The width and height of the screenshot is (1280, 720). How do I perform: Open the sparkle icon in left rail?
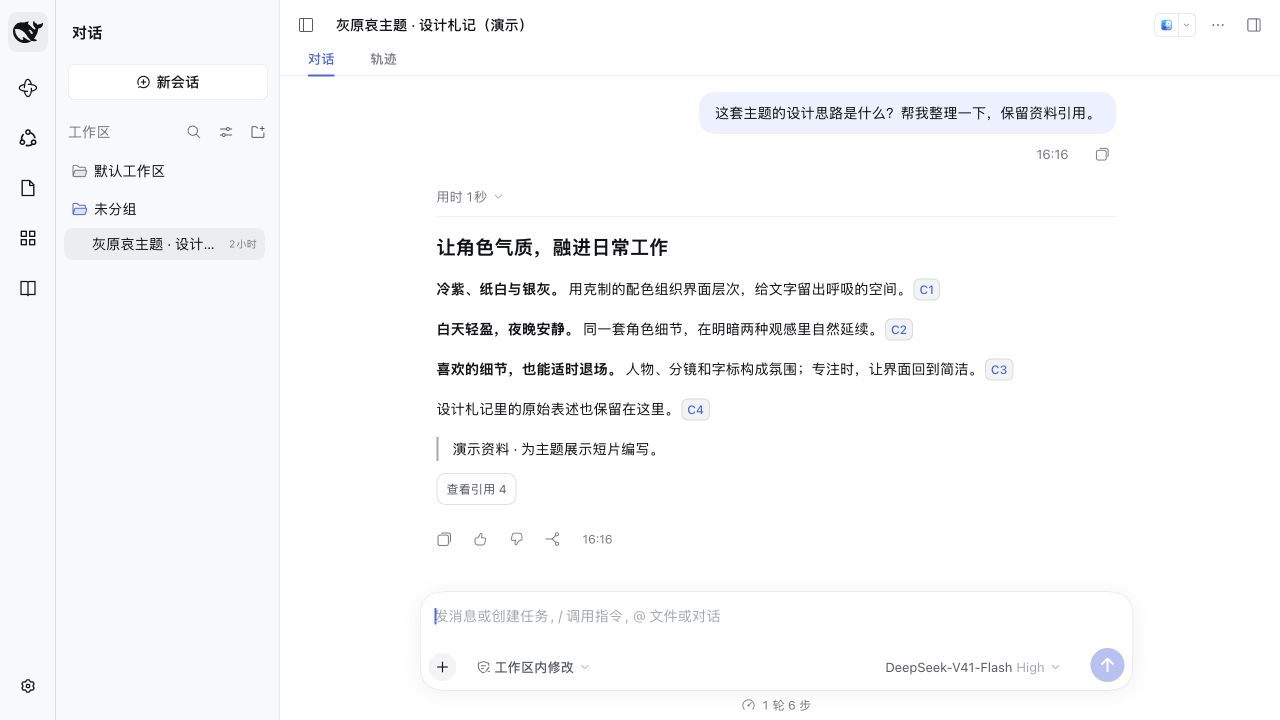pos(28,88)
